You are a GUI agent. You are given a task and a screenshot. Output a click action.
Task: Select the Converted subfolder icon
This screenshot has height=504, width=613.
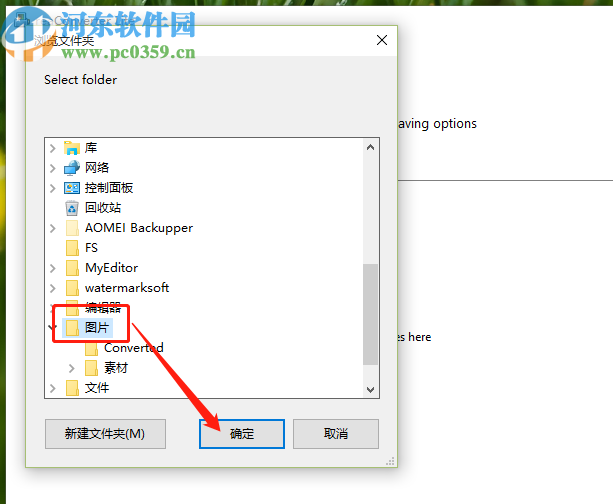point(91,348)
